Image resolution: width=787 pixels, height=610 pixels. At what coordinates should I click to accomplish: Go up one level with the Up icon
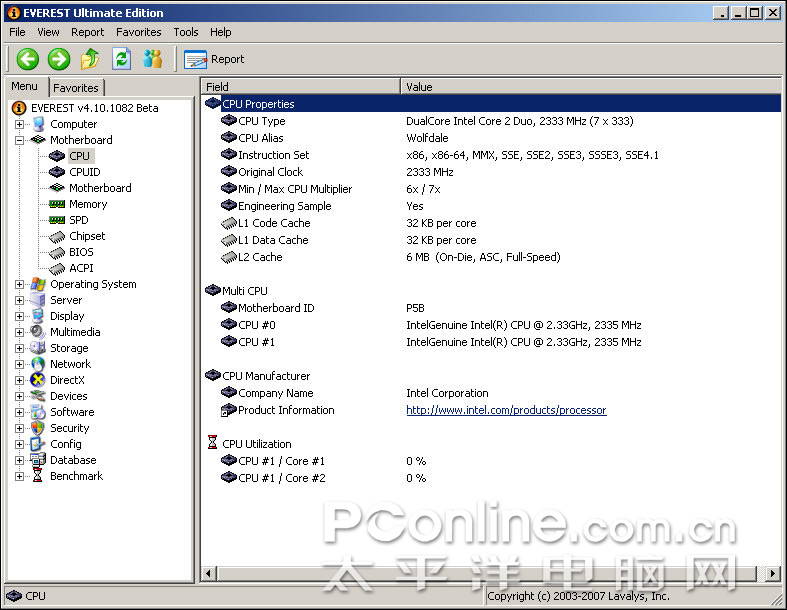90,59
